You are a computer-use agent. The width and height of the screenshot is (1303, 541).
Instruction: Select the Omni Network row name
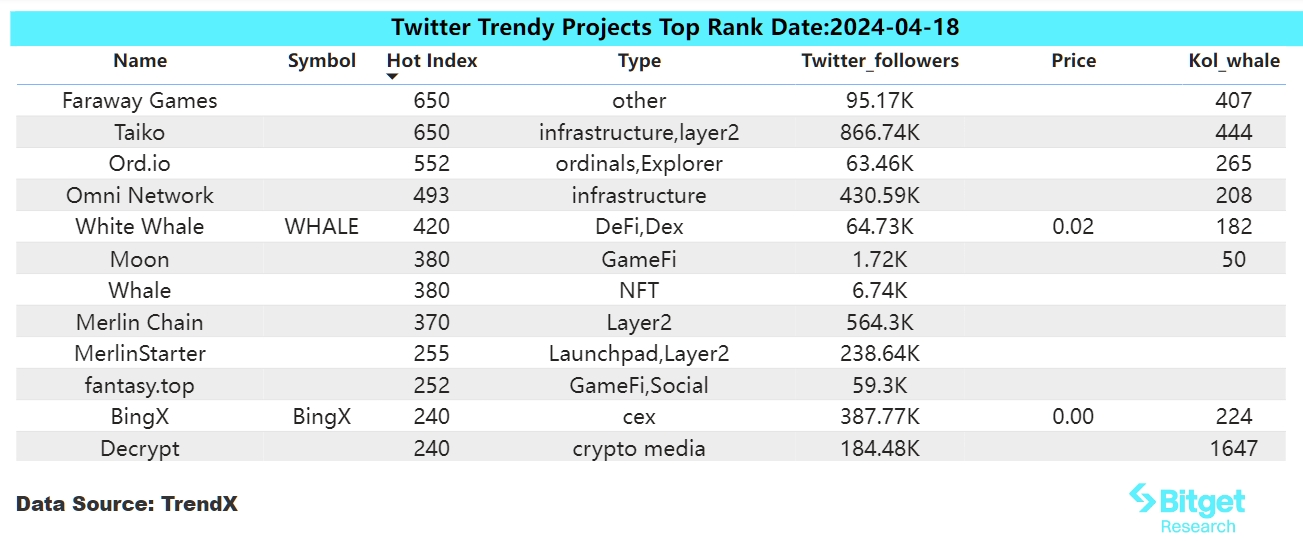tap(140, 195)
